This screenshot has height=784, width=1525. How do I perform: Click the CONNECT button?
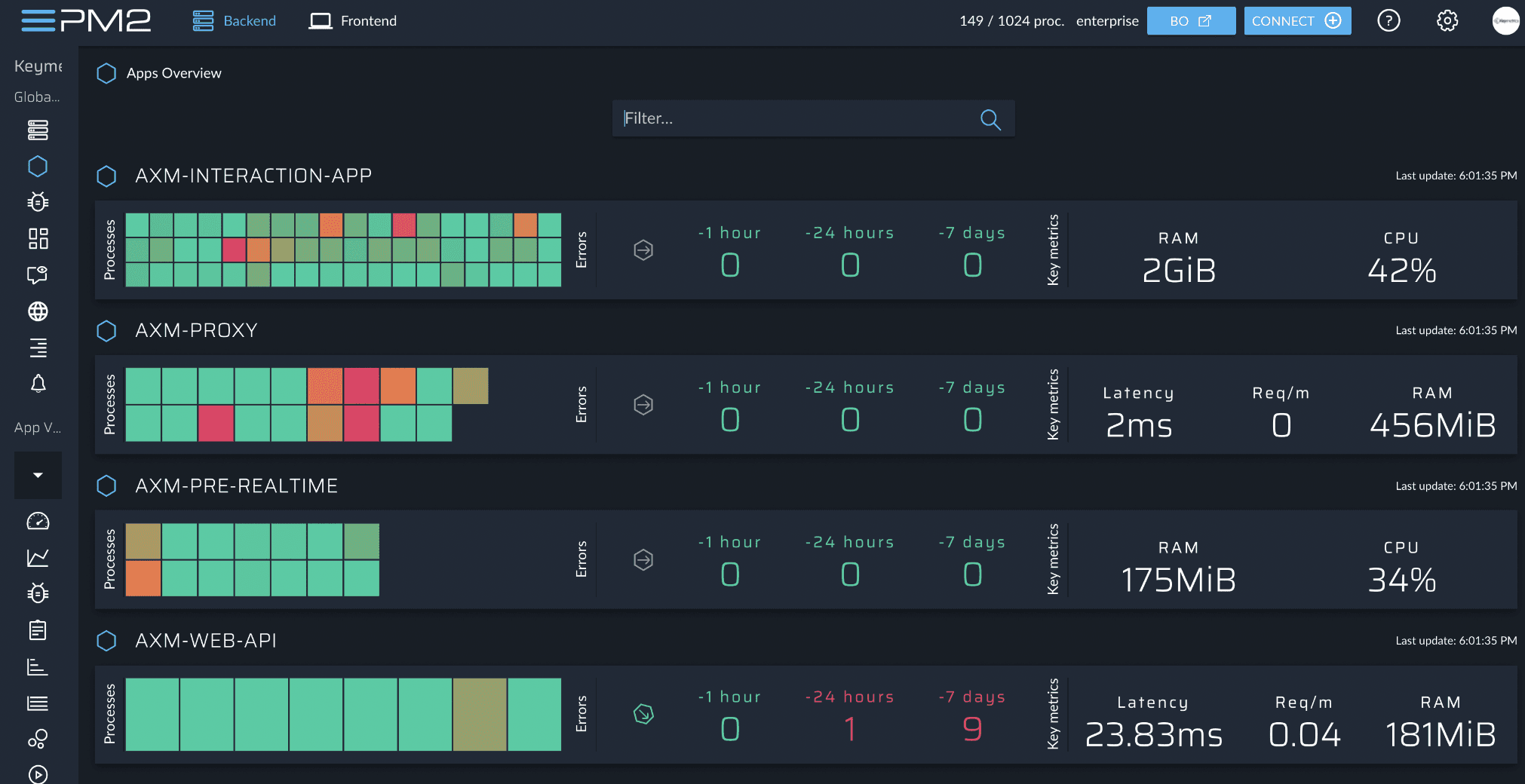point(1297,21)
